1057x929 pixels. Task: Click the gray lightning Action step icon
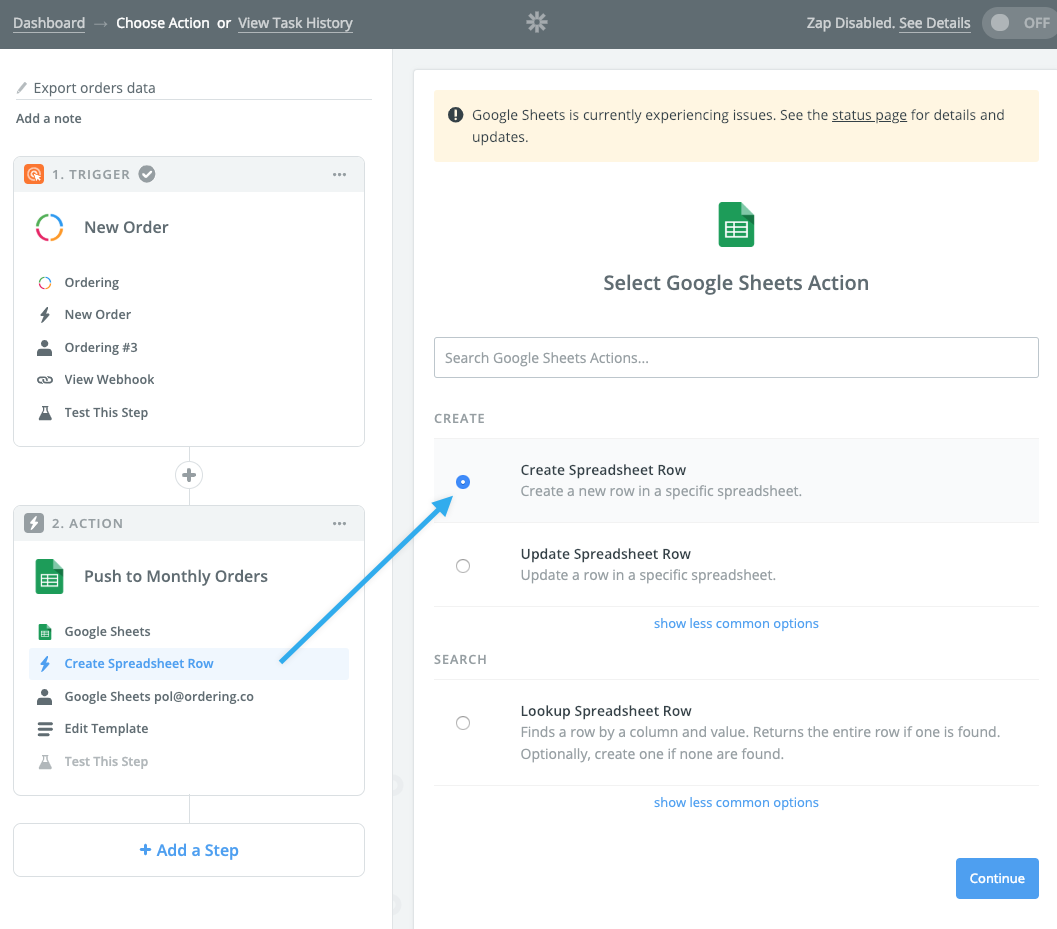point(34,523)
